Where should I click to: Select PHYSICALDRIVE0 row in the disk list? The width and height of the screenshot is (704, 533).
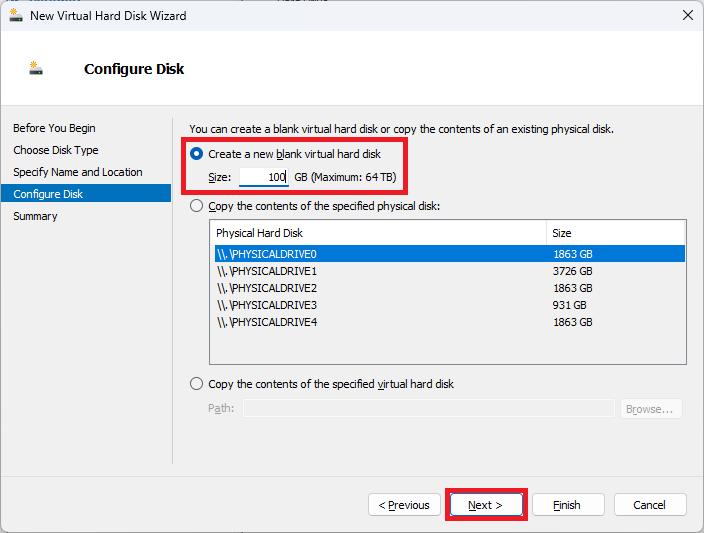click(450, 254)
